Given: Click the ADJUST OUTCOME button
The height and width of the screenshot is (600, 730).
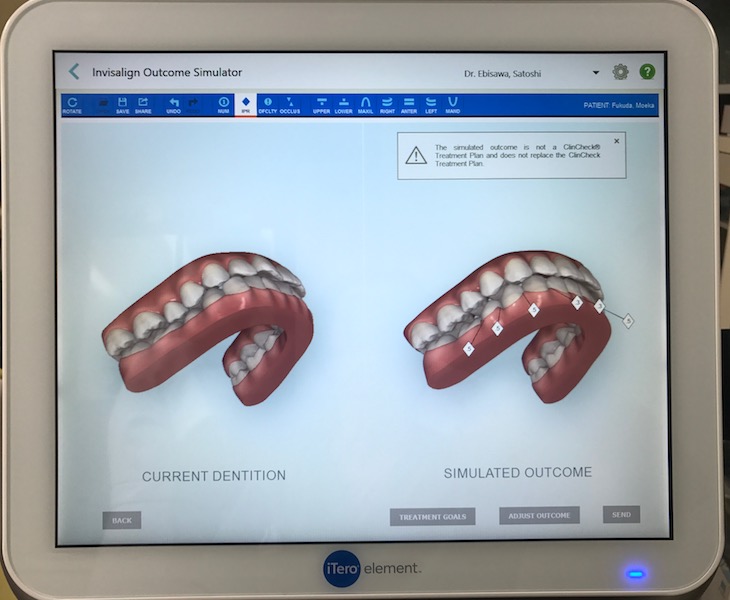Looking at the screenshot, I should click(539, 515).
